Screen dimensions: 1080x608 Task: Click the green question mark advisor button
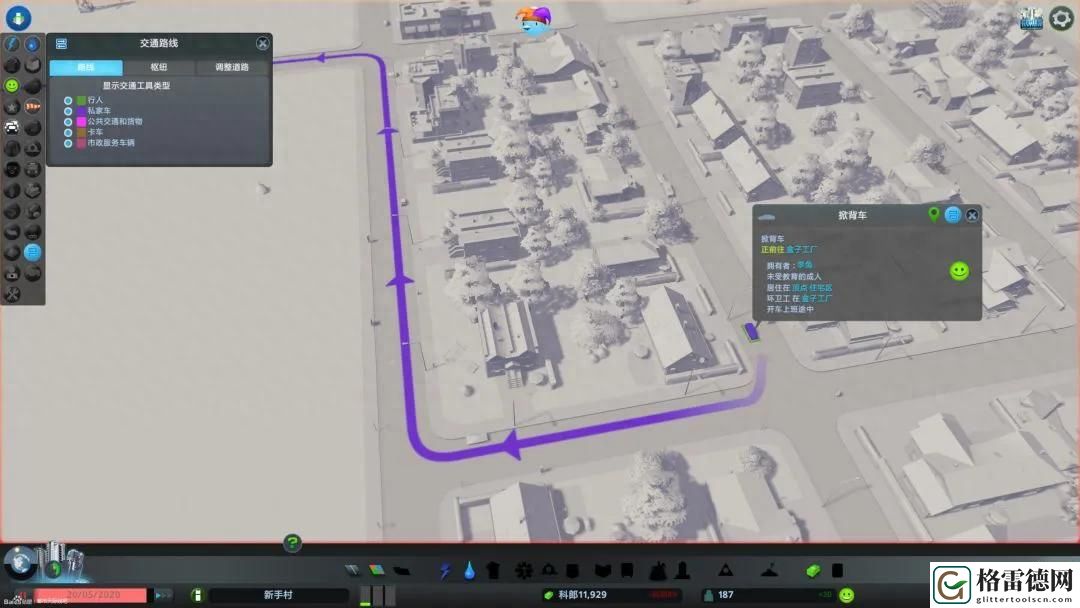pyautogui.click(x=292, y=543)
